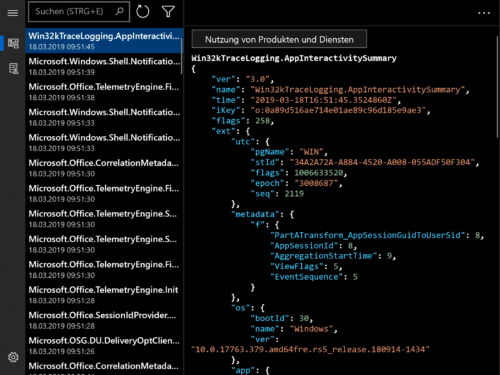Click the PartATransform_AppSessionGuidToUserSid key
Screen dimensions: 500x375
[368, 235]
